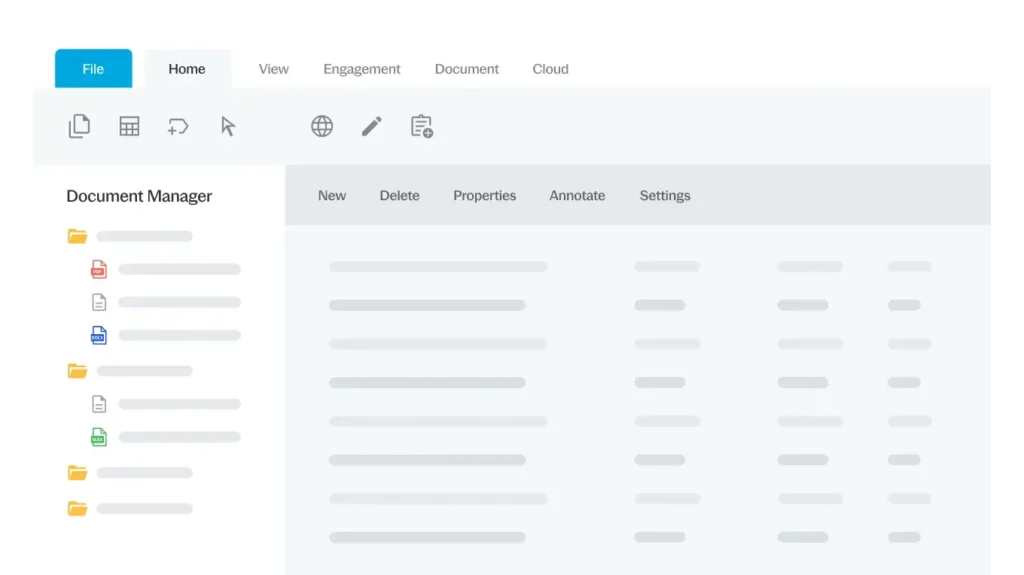
Task: Click the copy documents icon in the toolbar
Action: pos(79,126)
